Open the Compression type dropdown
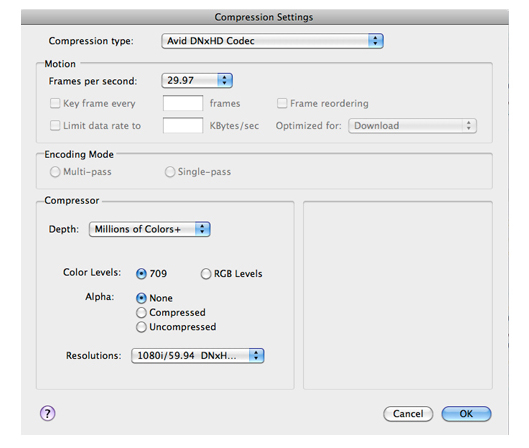The width and height of the screenshot is (529, 448). [x=272, y=41]
